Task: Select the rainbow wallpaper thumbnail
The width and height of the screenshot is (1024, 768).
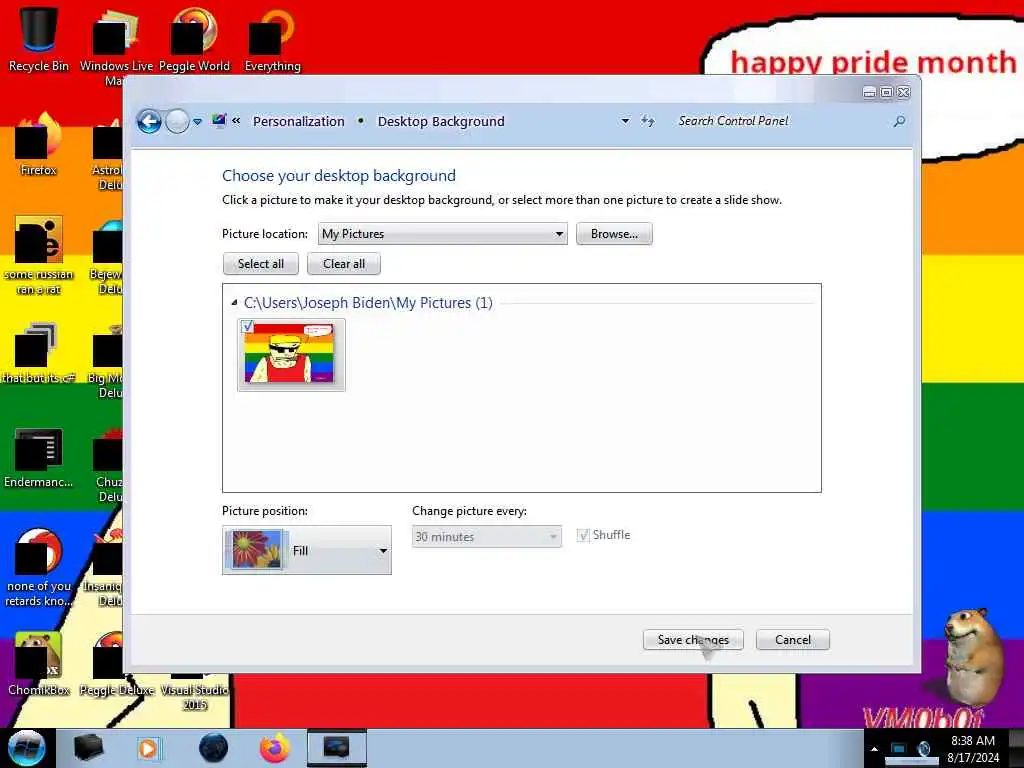Action: tap(291, 355)
